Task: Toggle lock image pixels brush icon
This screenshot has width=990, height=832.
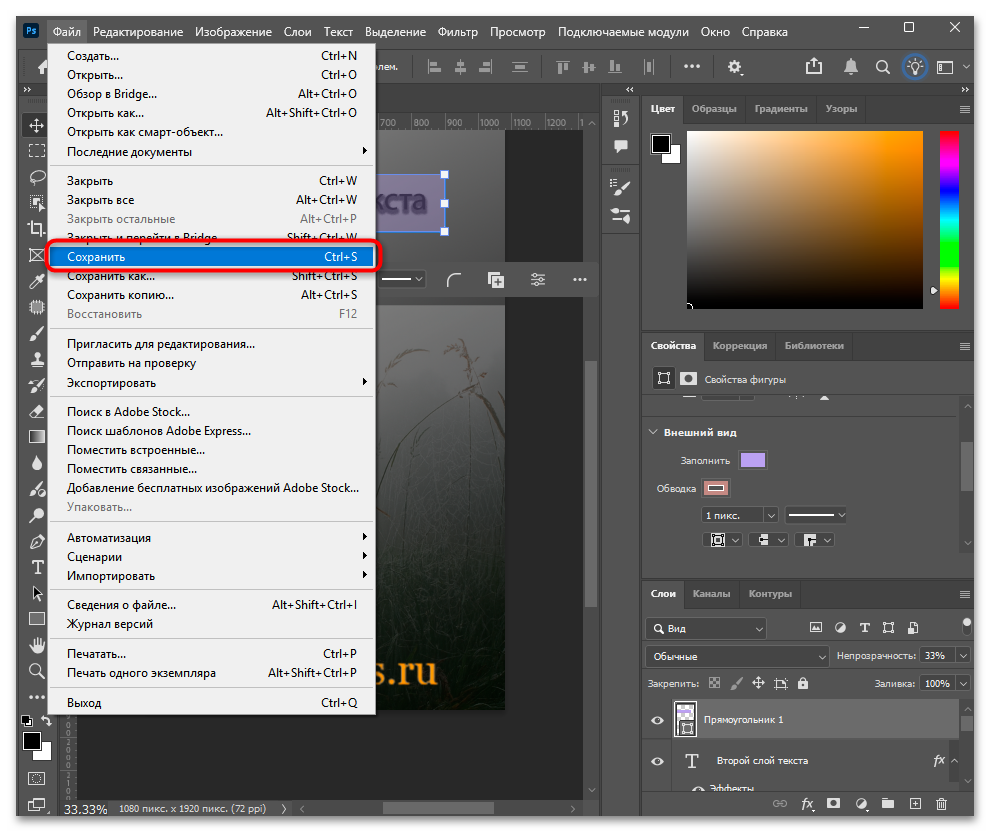Action: (x=736, y=683)
